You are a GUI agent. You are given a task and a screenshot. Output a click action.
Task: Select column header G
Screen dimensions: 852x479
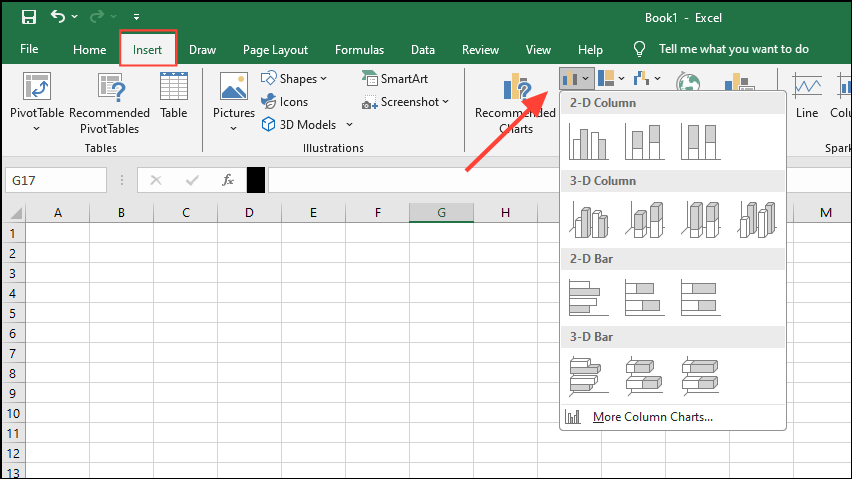point(441,212)
